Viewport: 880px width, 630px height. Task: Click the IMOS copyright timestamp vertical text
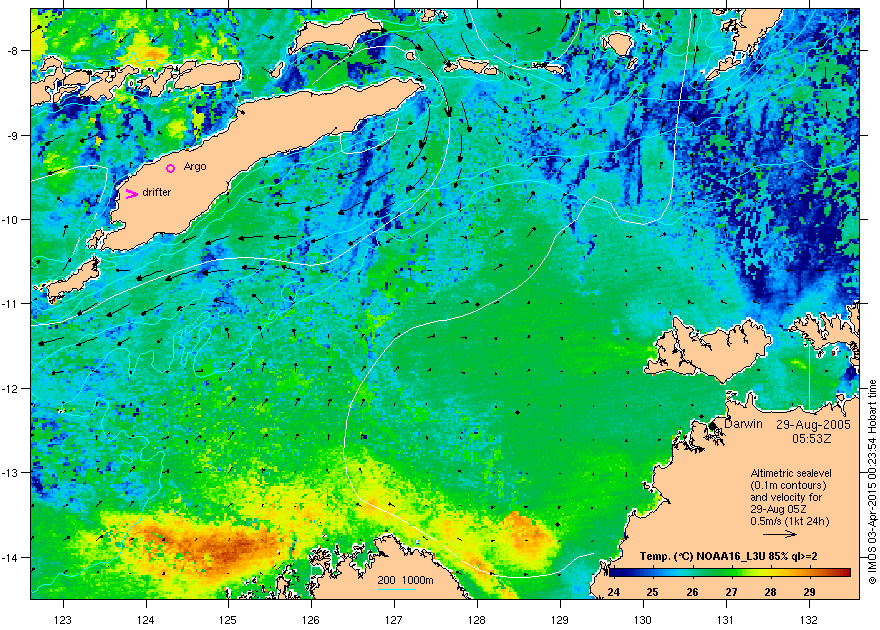(x=872, y=482)
